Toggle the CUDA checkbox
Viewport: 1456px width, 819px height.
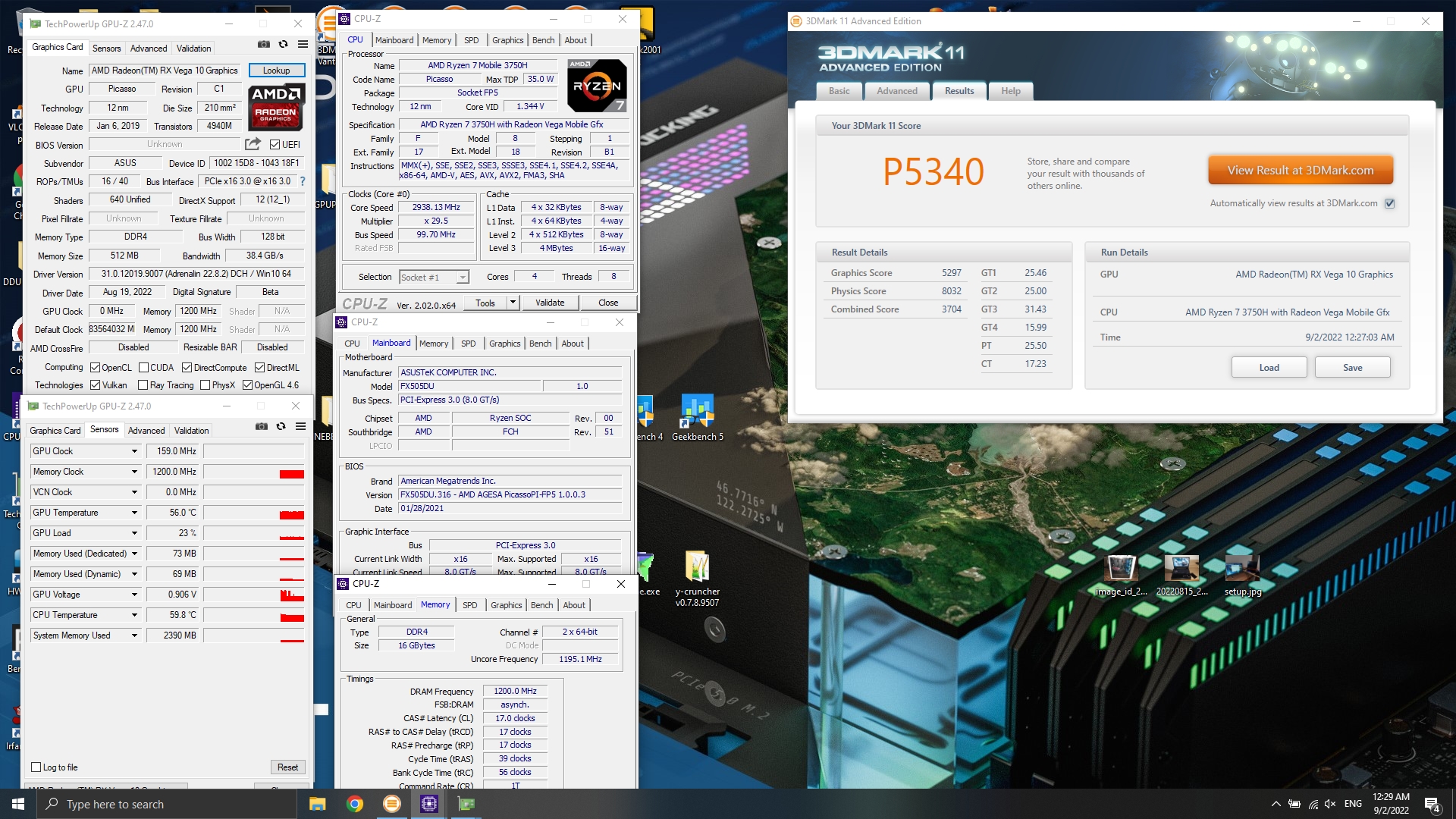point(143,368)
